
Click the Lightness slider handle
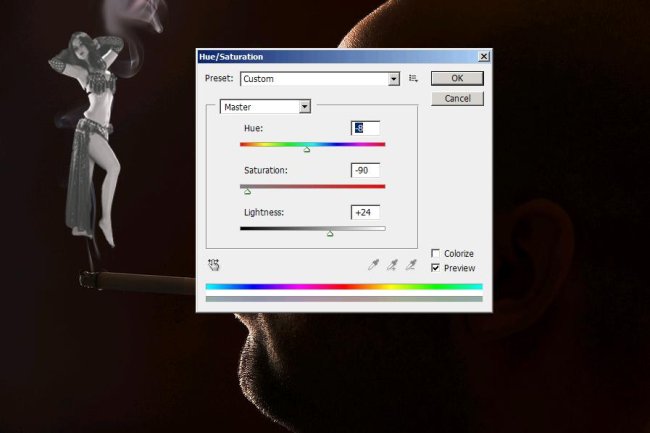[x=330, y=234]
